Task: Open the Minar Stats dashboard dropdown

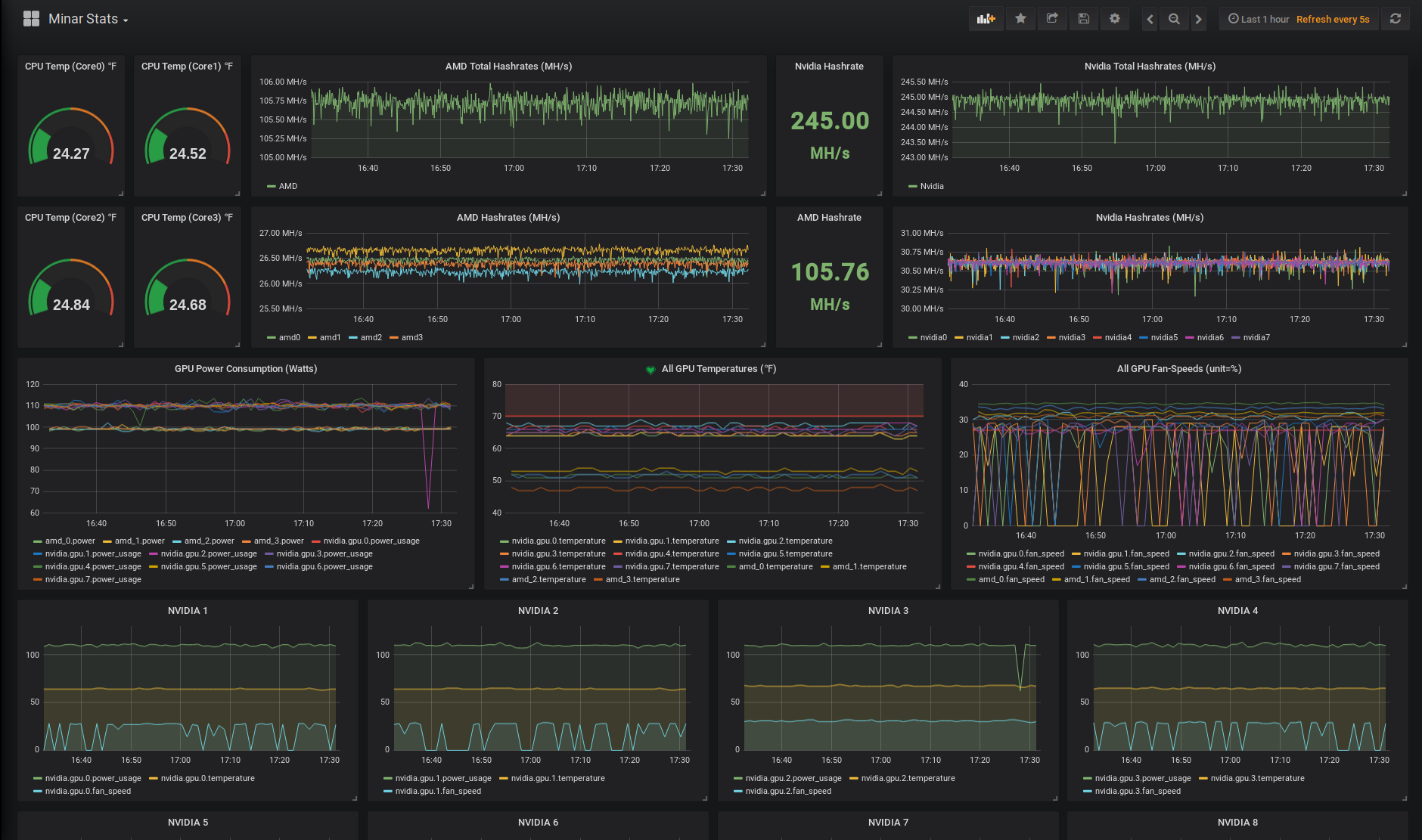Action: point(88,19)
